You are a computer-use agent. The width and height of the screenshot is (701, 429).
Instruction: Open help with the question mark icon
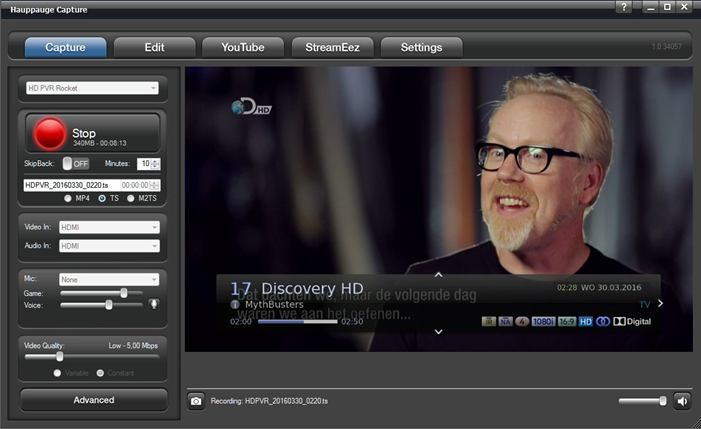pos(624,7)
